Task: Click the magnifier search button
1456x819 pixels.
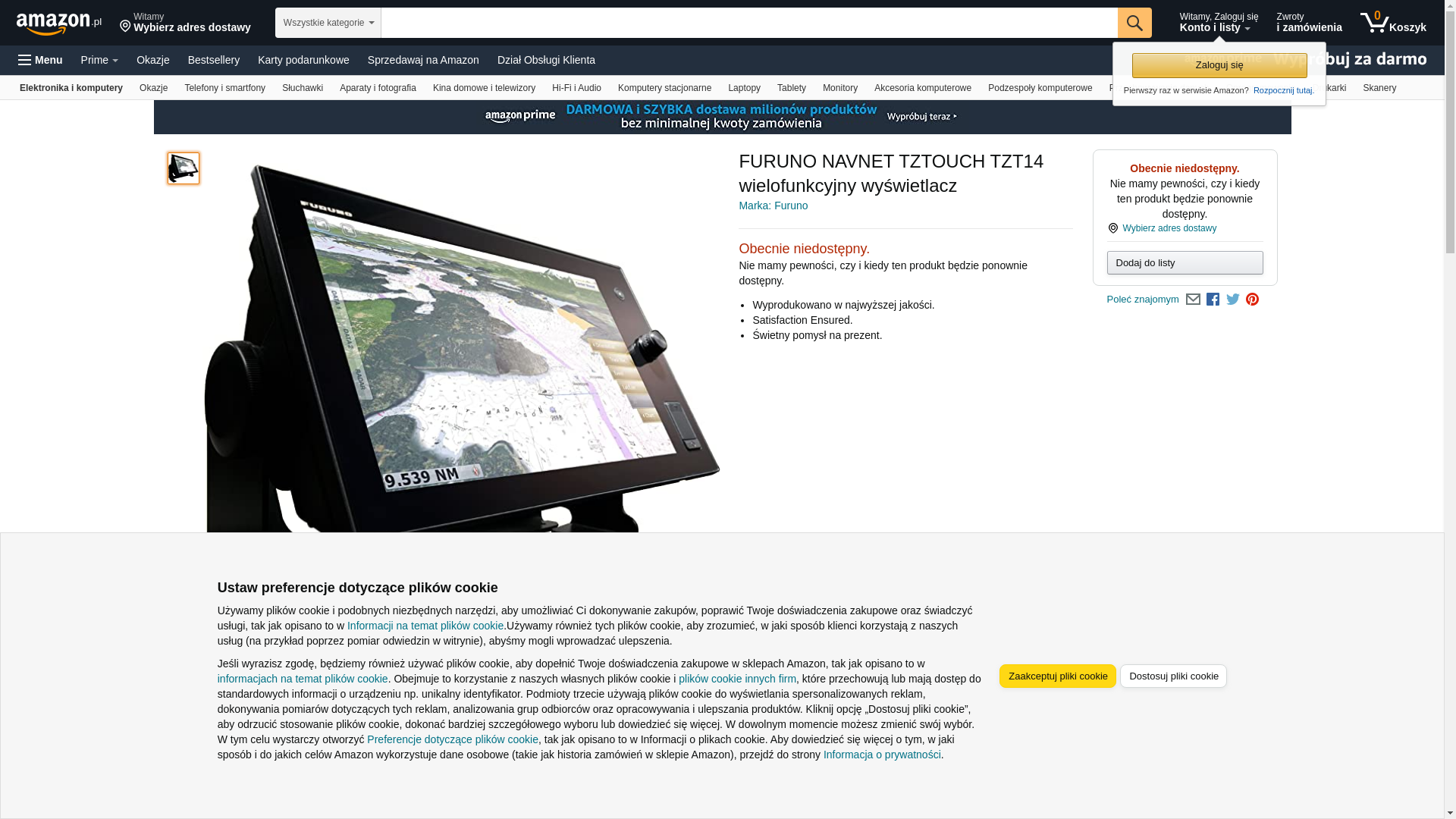Action: click(1134, 23)
